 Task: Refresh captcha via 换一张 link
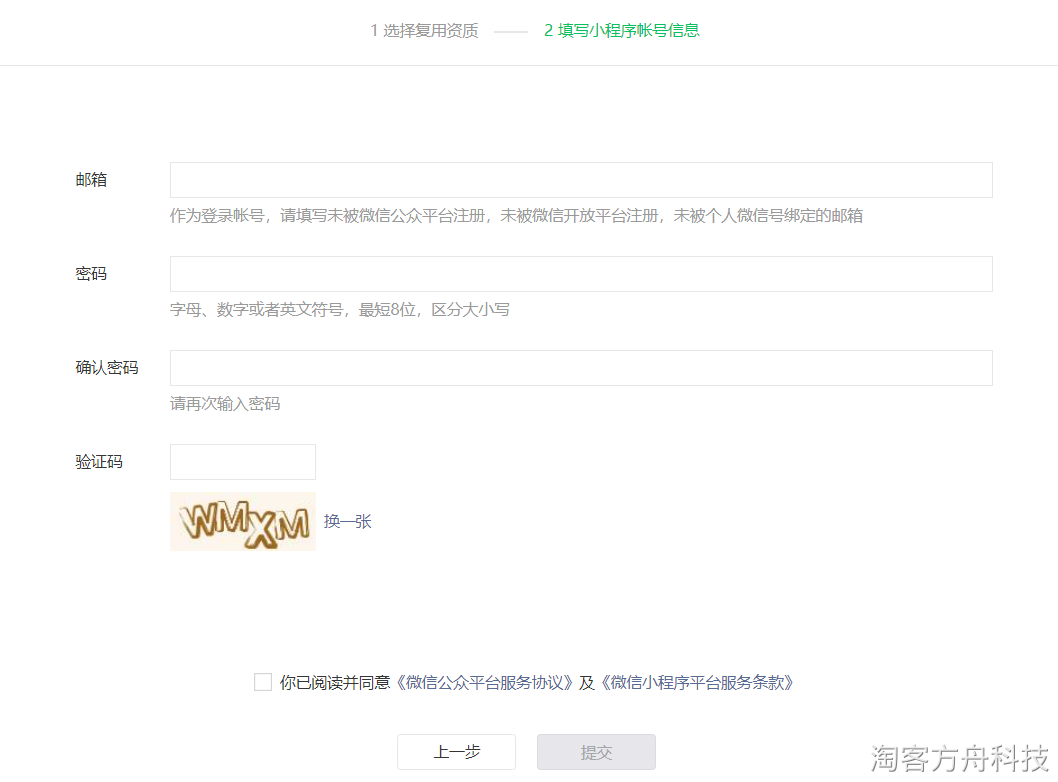[347, 522]
